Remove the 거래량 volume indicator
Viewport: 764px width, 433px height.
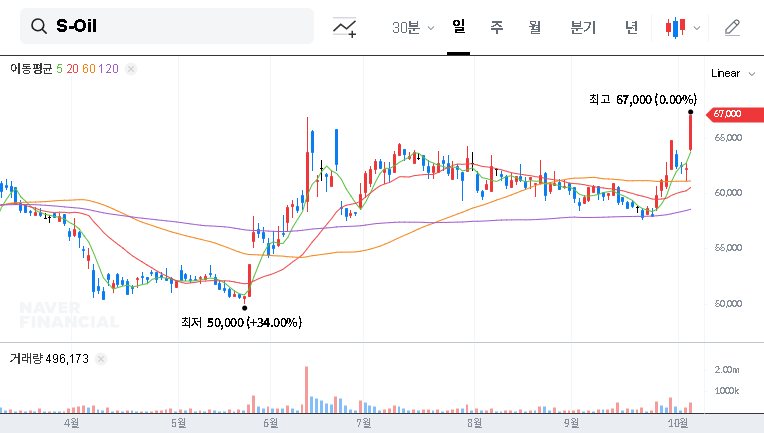coord(101,359)
